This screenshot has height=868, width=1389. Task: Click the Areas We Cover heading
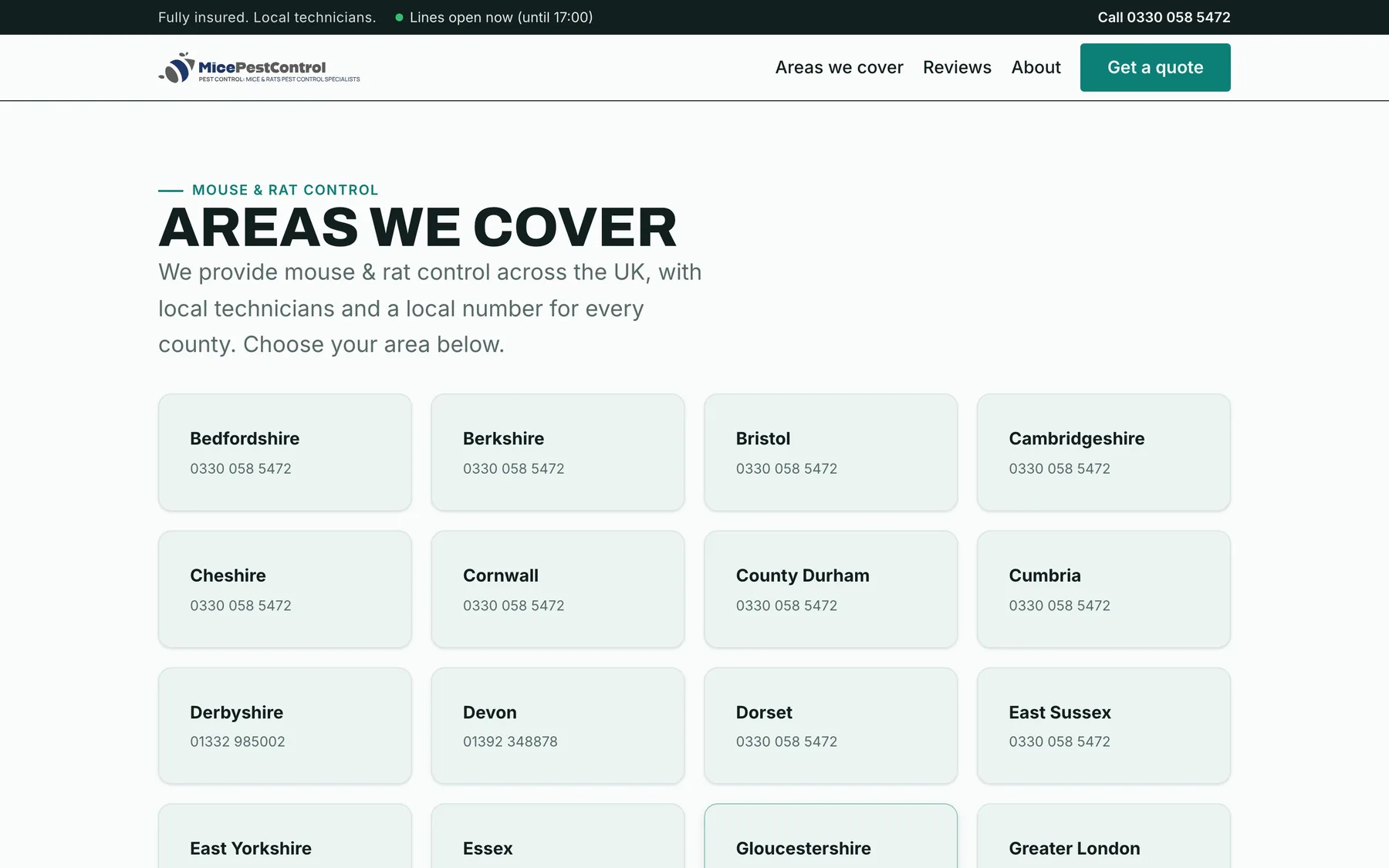point(417,228)
